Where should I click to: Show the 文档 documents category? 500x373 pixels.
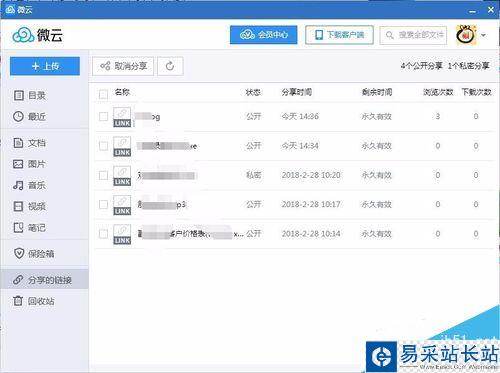point(29,143)
